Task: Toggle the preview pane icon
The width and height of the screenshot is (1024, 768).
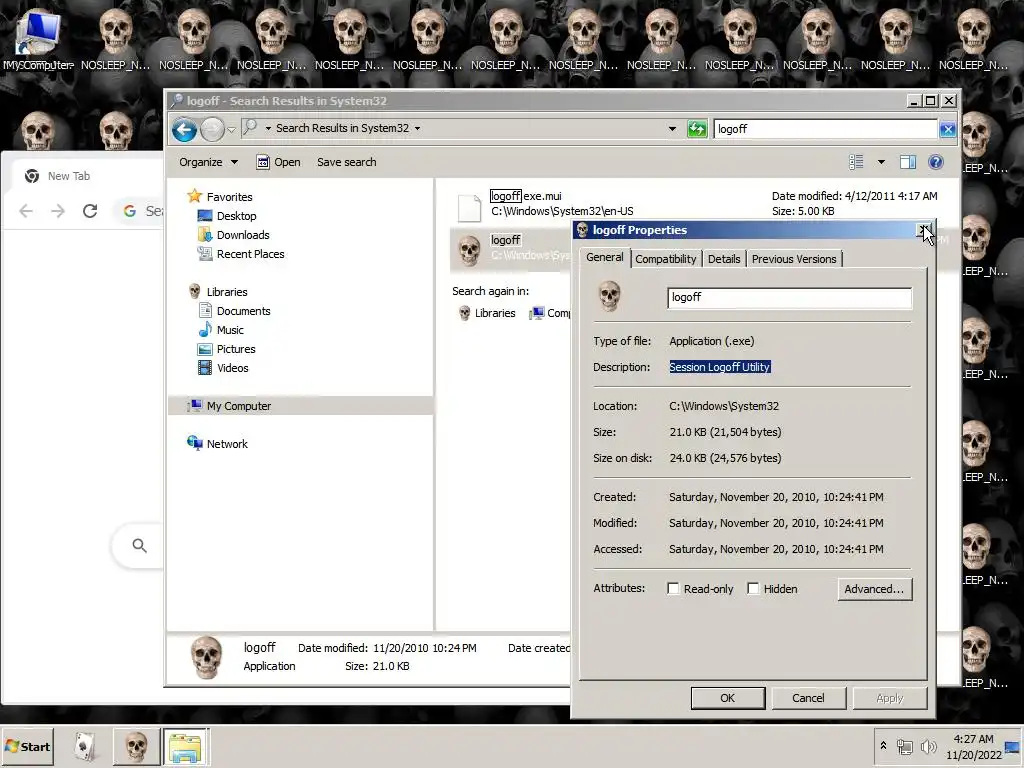Action: (908, 162)
